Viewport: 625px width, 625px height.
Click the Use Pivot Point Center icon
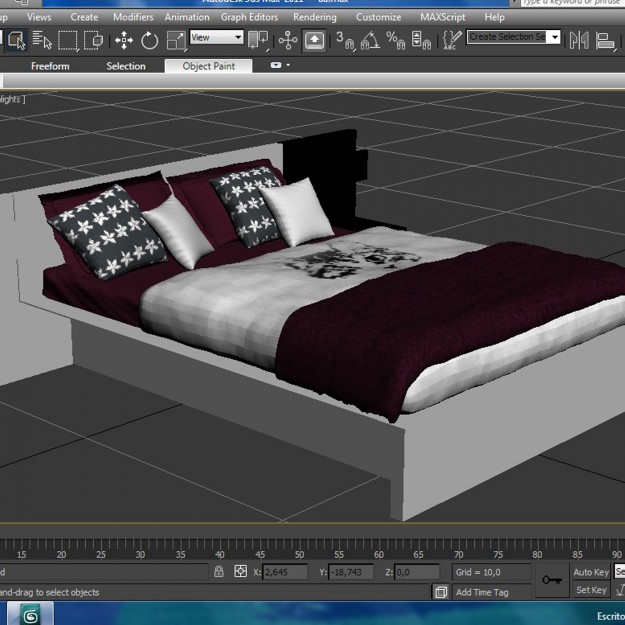pos(258,40)
